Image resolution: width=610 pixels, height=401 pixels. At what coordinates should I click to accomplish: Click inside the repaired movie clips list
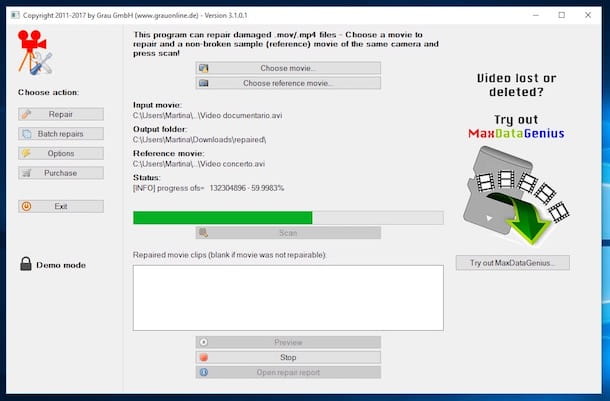pos(288,298)
